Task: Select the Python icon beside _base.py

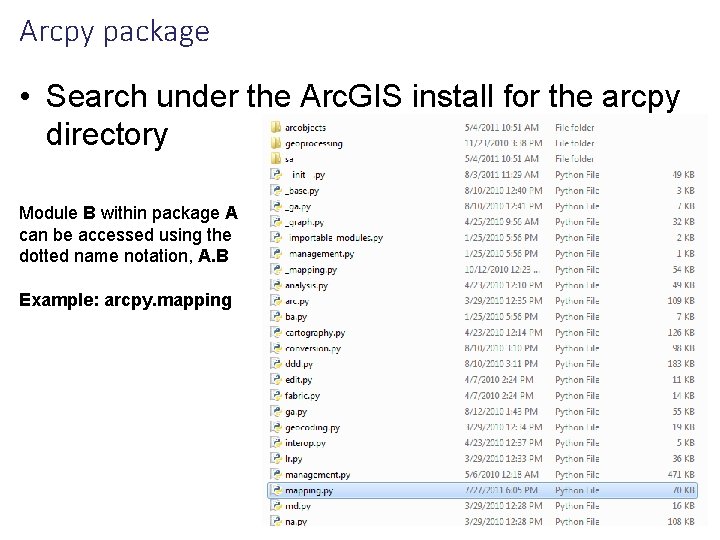Action: 276,191
